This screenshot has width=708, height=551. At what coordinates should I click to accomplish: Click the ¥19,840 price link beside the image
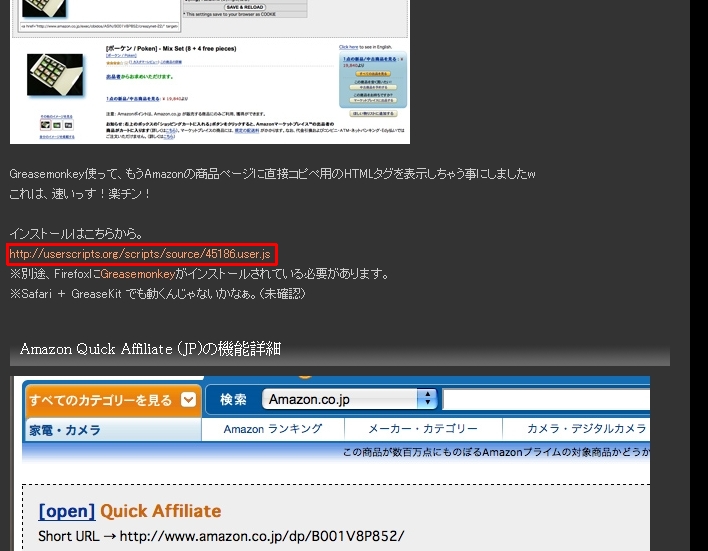point(147,98)
